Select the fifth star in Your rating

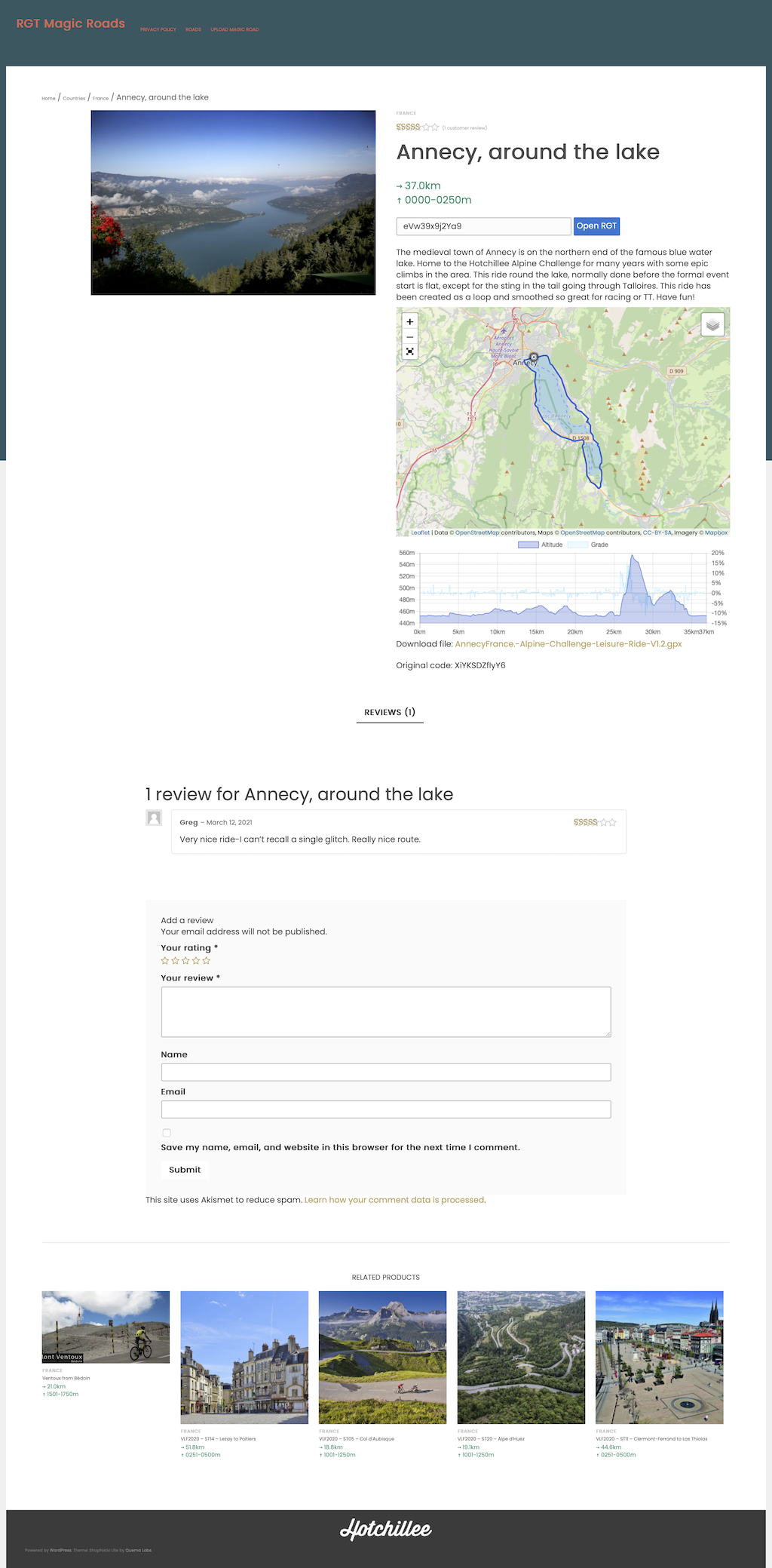point(207,961)
